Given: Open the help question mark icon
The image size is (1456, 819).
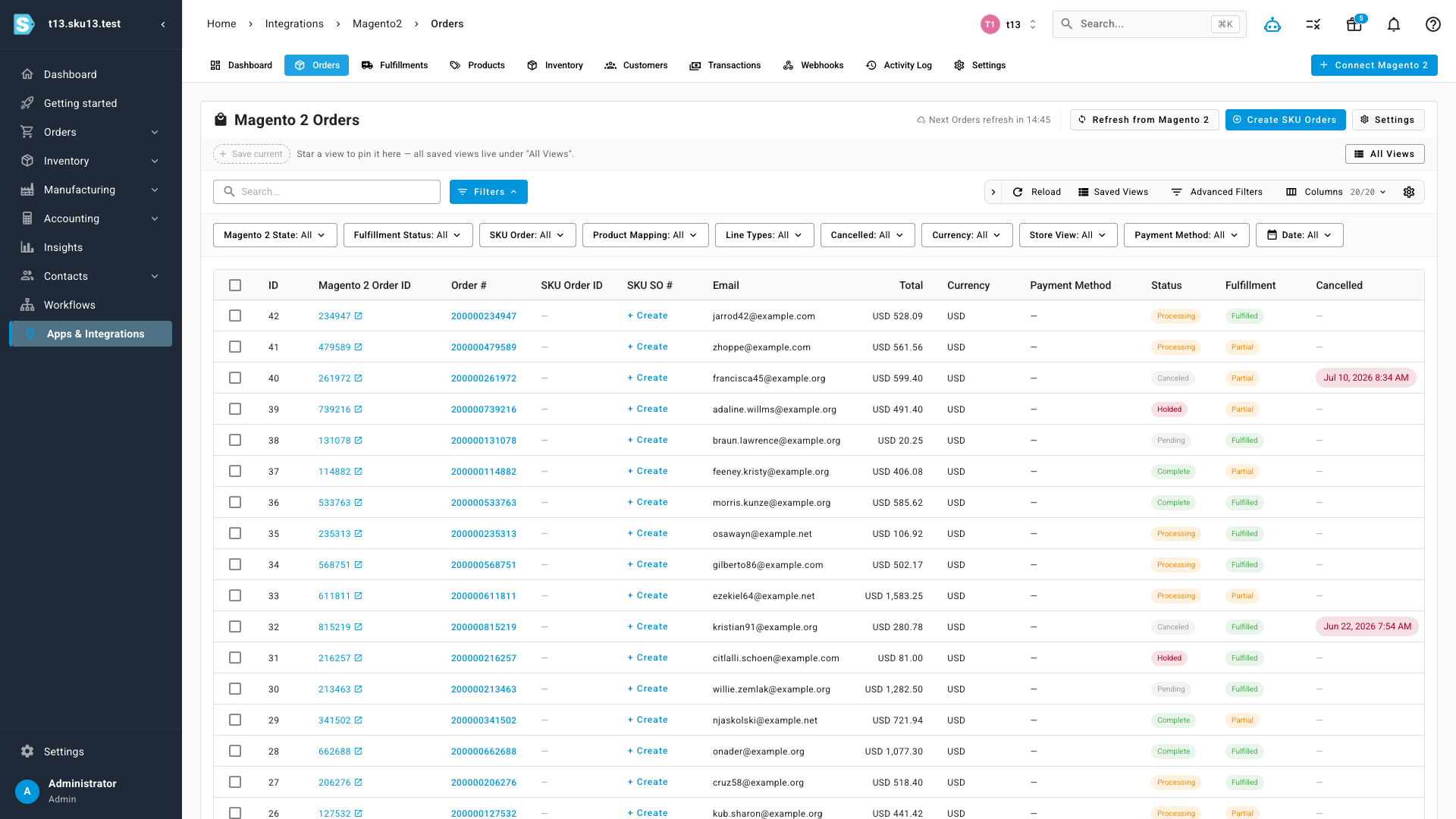Looking at the screenshot, I should 1433,24.
